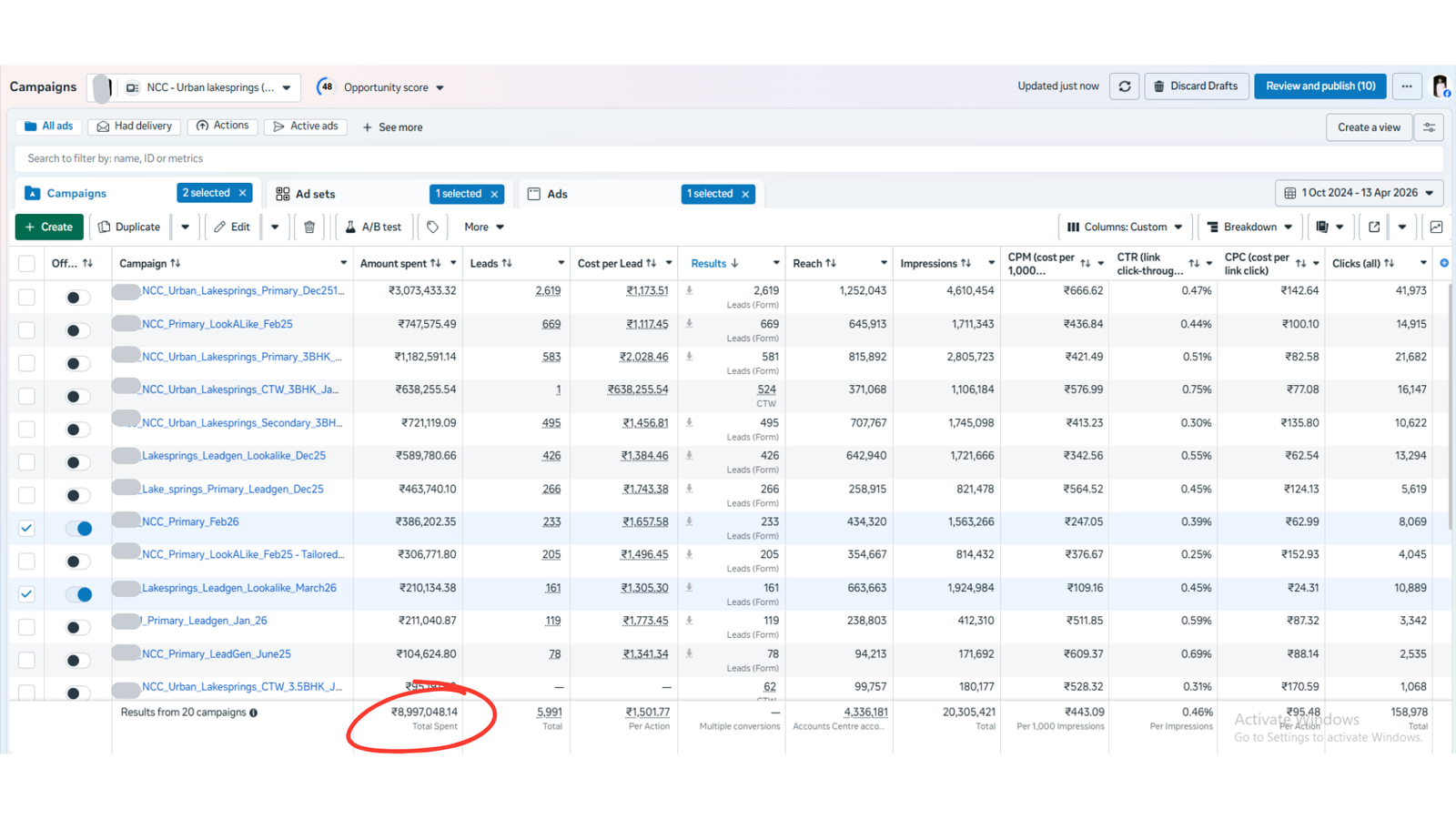The image size is (1456, 819).
Task: Click the delete trash icon in toolbar
Action: click(309, 227)
